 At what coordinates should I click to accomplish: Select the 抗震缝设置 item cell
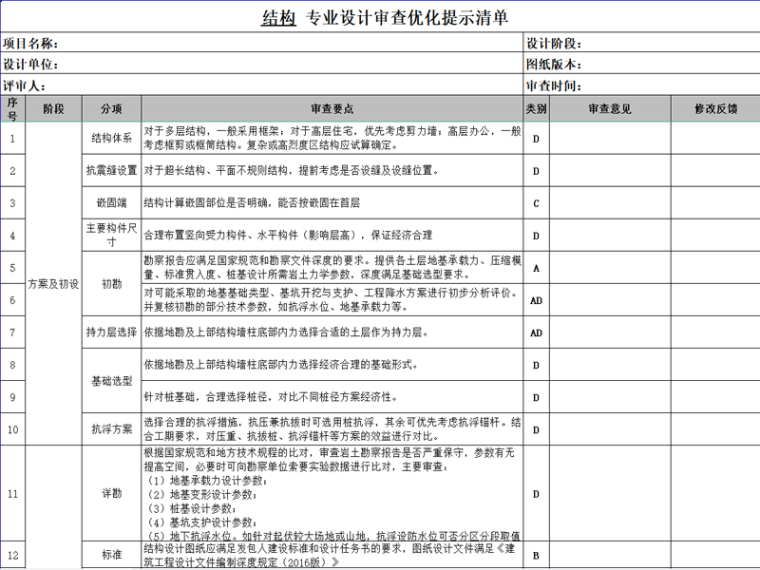pyautogui.click(x=111, y=171)
